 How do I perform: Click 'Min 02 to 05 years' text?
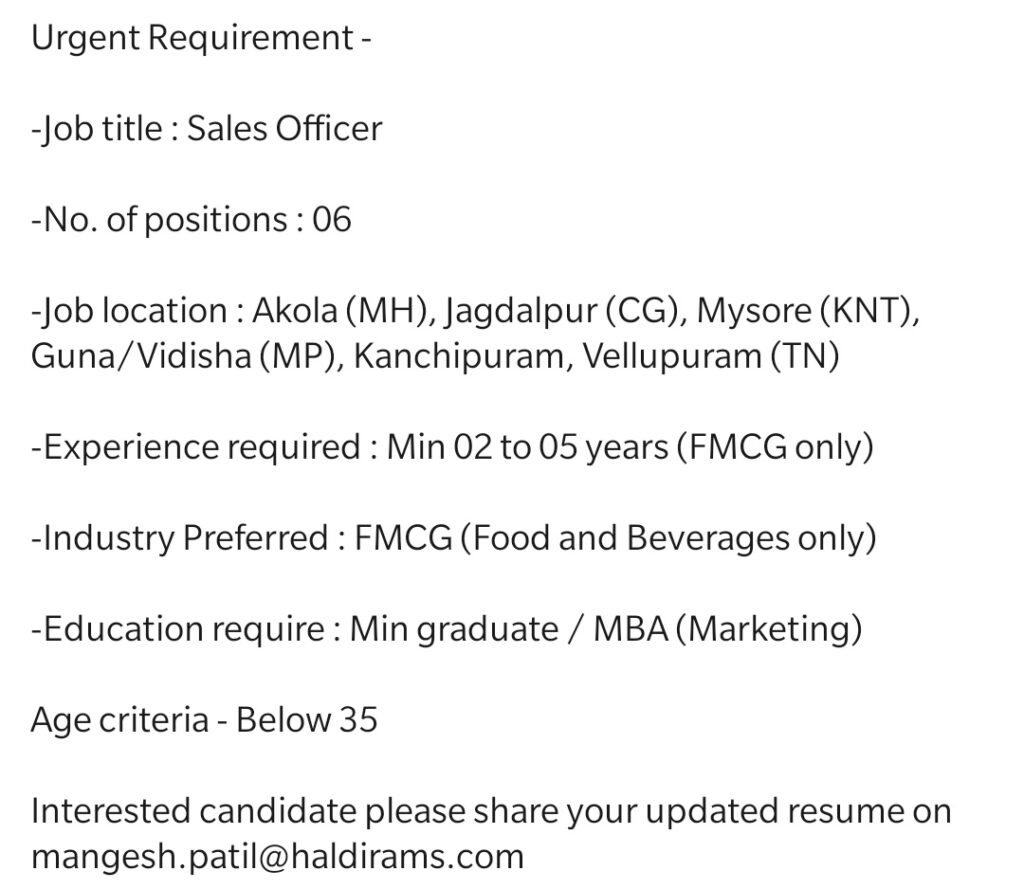(528, 447)
